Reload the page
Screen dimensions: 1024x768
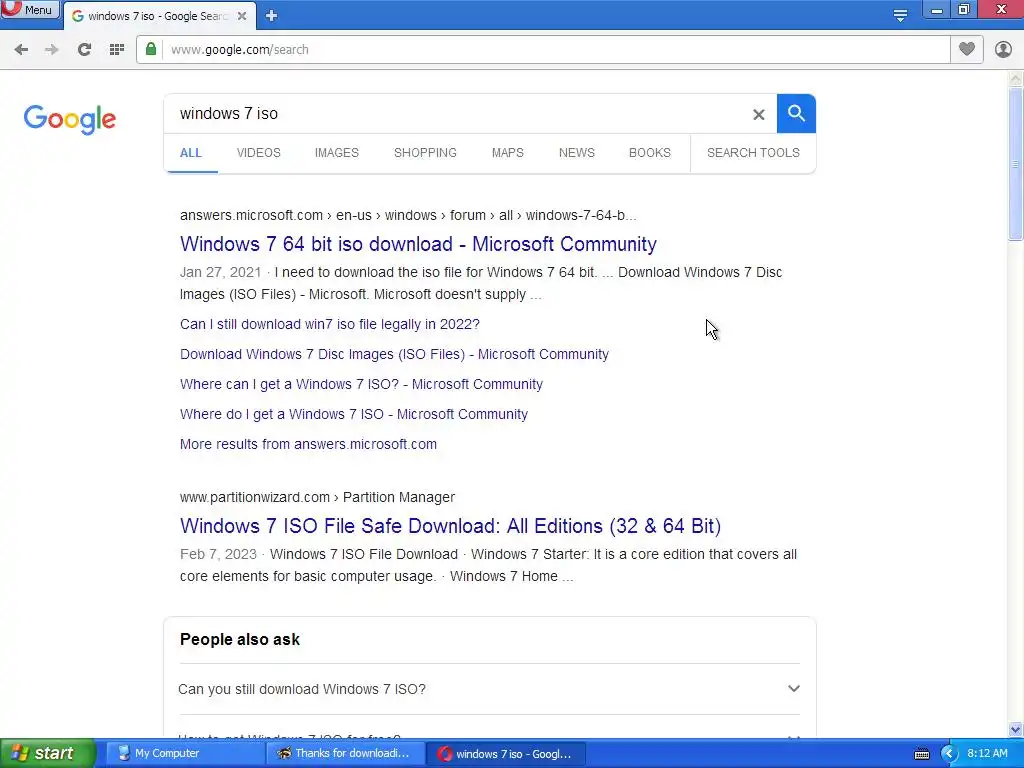coord(84,50)
